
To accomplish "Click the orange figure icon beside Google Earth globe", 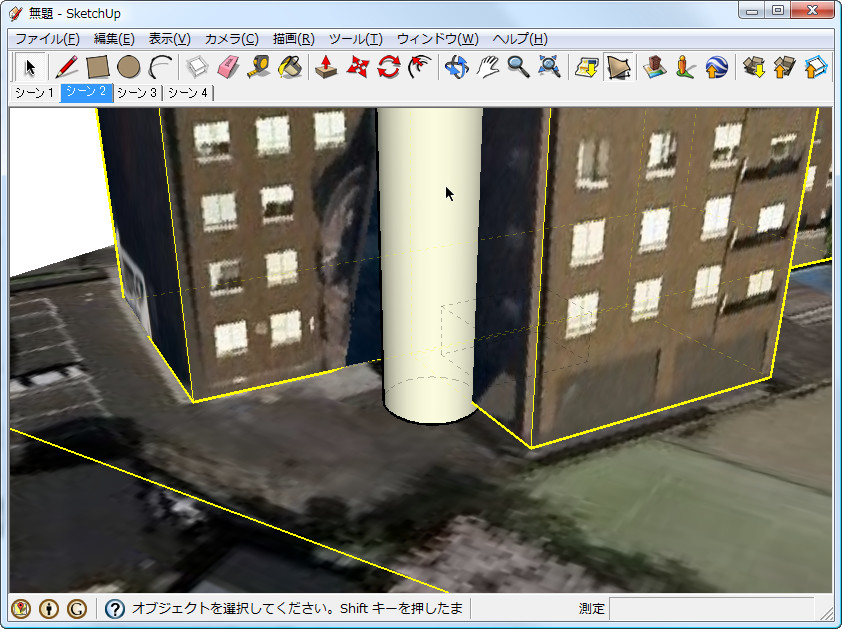I will [685, 67].
